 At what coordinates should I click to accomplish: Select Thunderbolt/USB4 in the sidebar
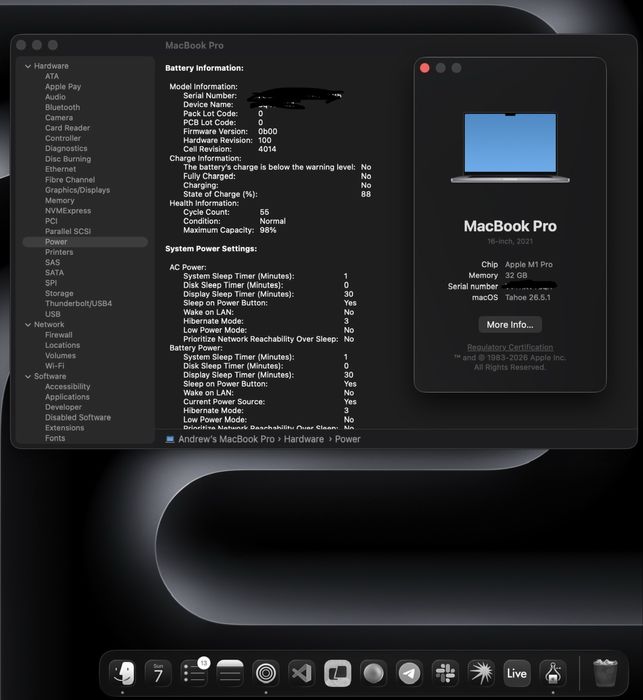pyautogui.click(x=79, y=304)
